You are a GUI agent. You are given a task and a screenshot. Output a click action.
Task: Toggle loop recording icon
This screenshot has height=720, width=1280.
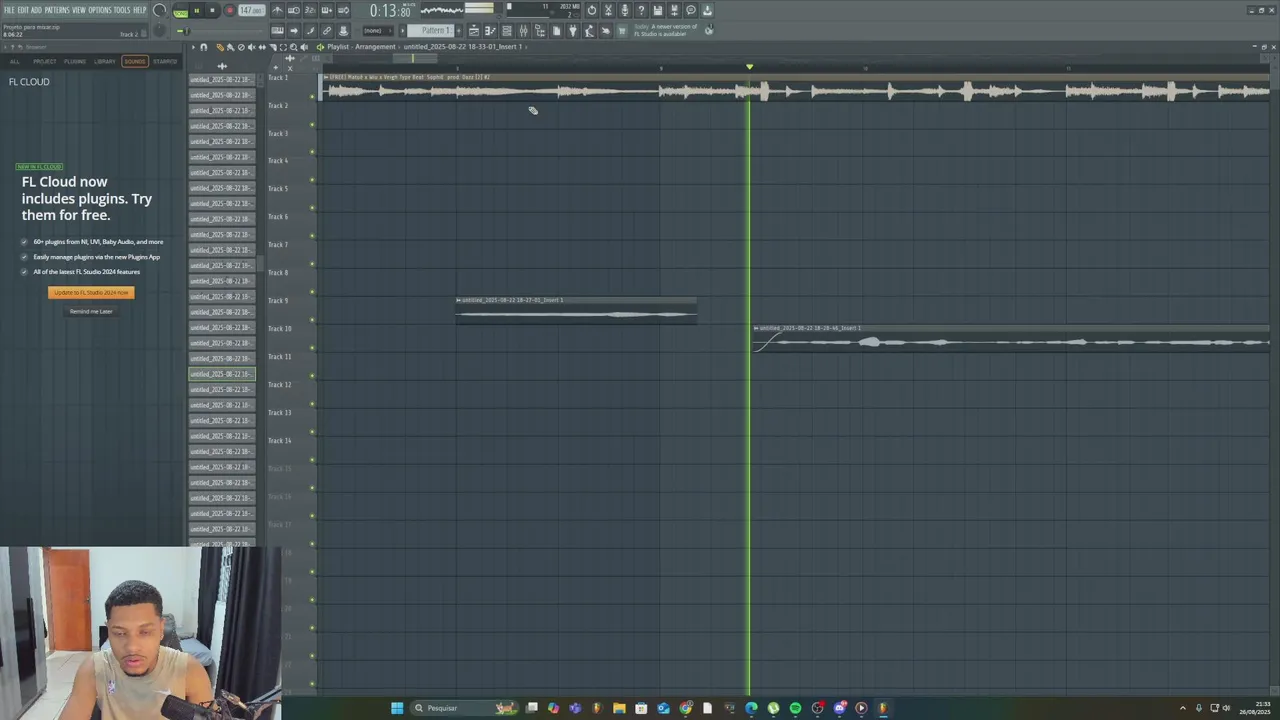tap(343, 10)
